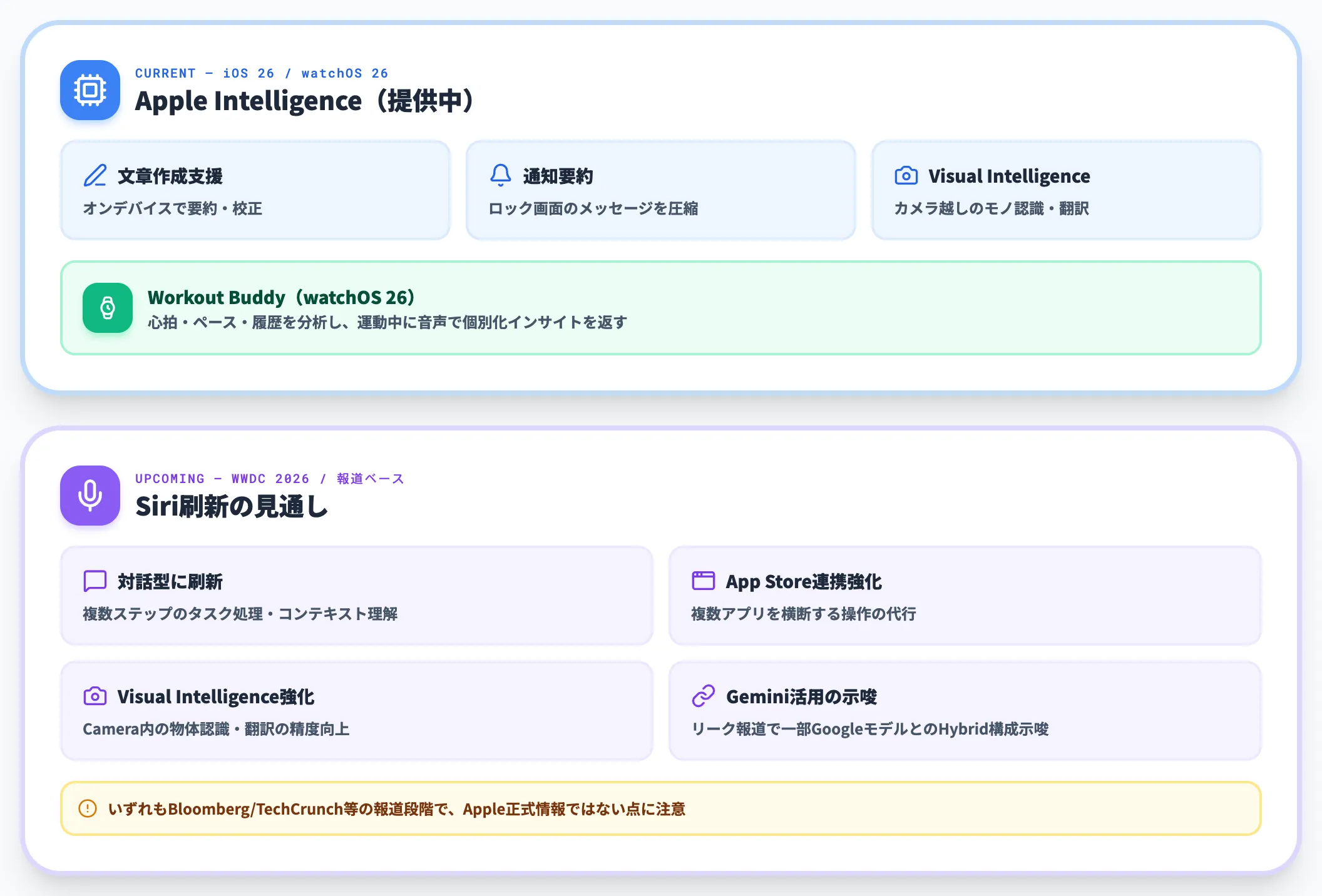Click the blue chip icon for Apple Intelligence

(x=90, y=90)
